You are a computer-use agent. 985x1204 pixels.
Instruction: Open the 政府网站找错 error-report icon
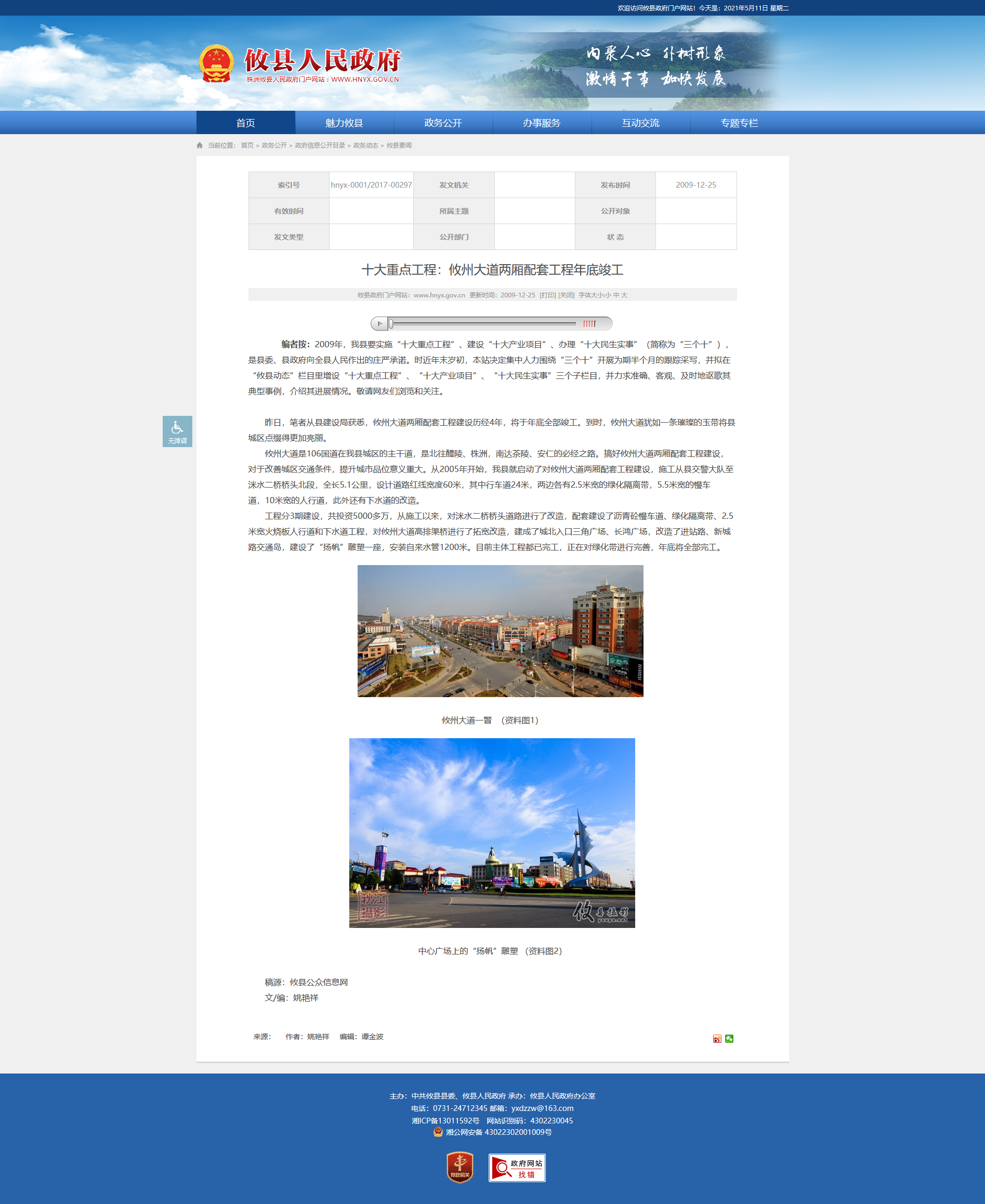click(x=517, y=1168)
